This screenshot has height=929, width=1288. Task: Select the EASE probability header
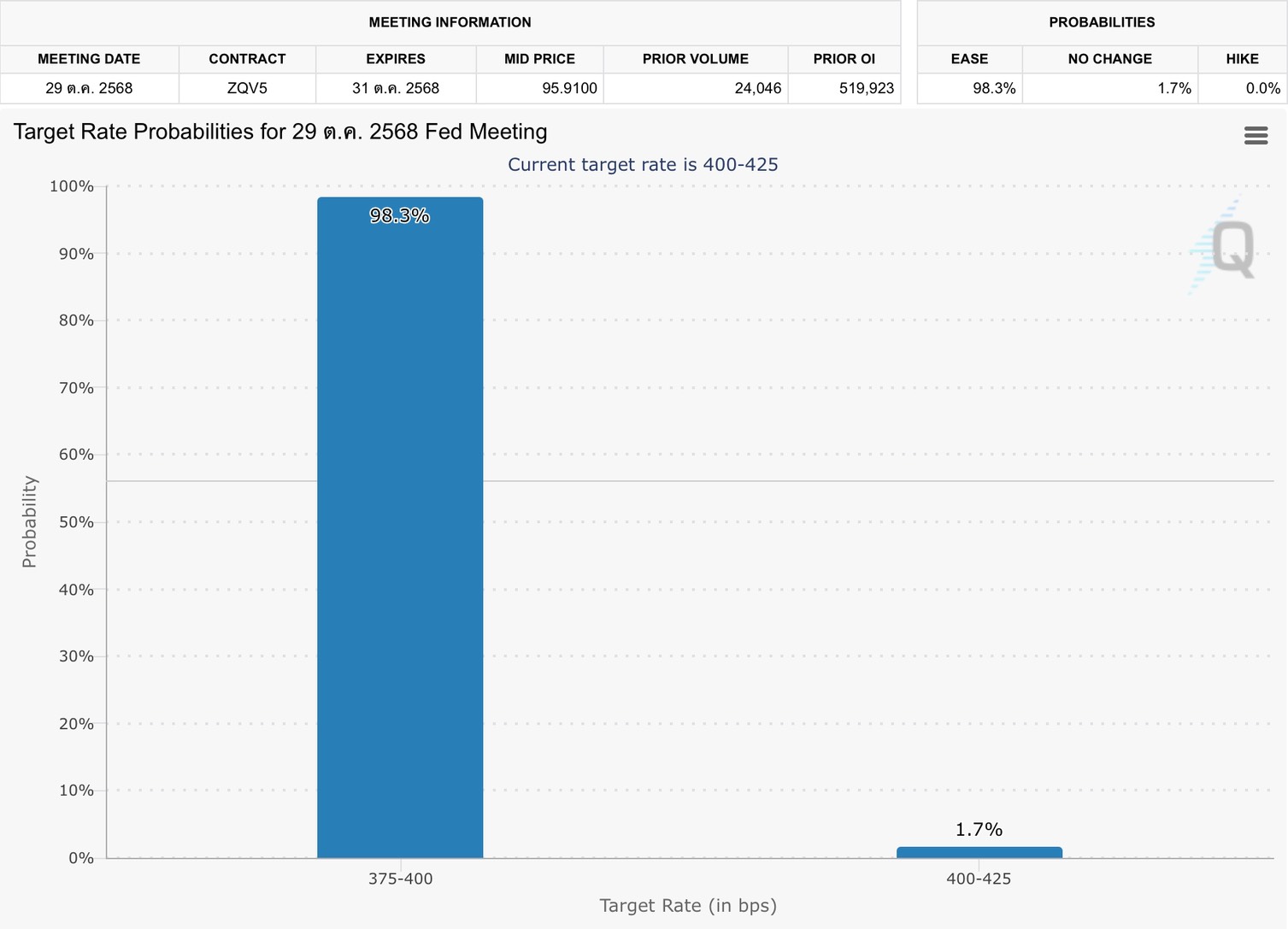click(x=969, y=59)
